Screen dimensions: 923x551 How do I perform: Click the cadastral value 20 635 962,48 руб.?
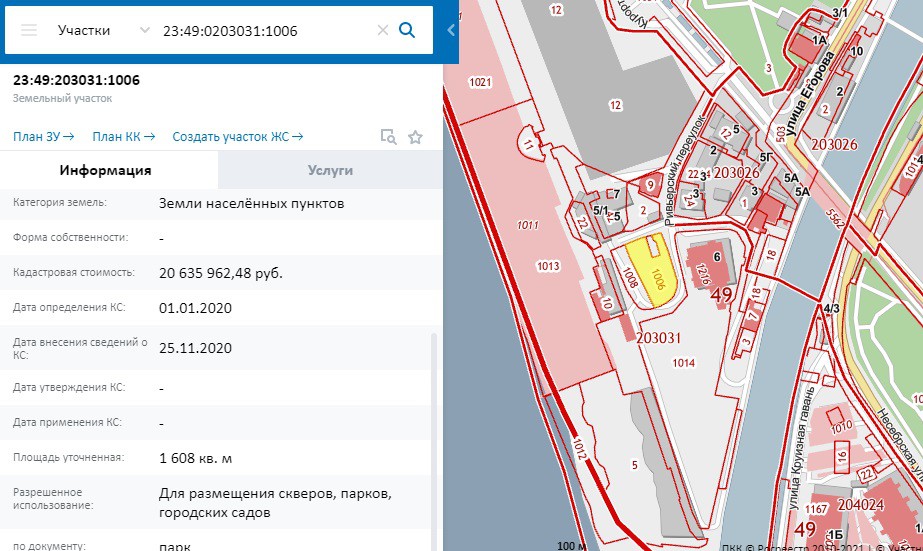pos(220,273)
